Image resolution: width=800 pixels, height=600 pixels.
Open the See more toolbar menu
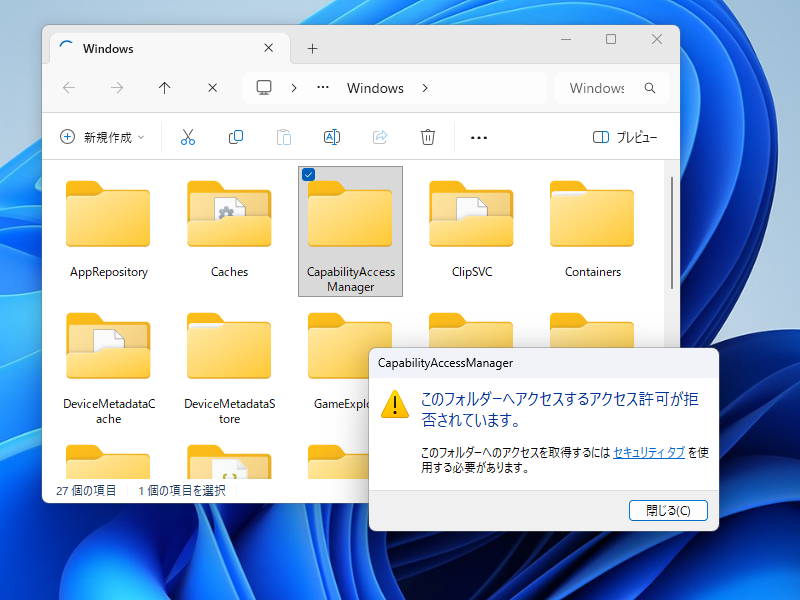click(479, 138)
